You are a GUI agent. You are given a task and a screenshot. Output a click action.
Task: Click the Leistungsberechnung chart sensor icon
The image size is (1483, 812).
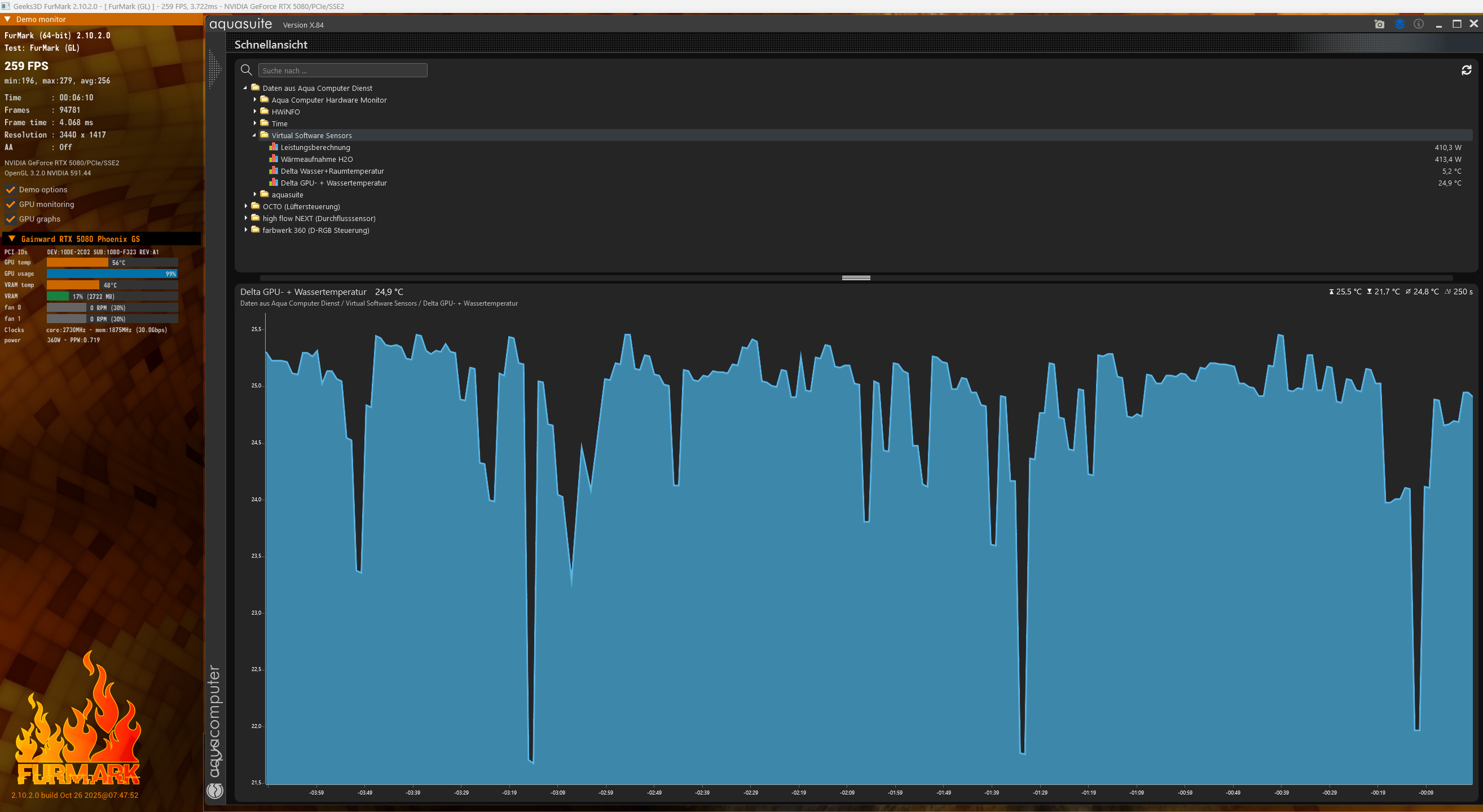tap(274, 147)
